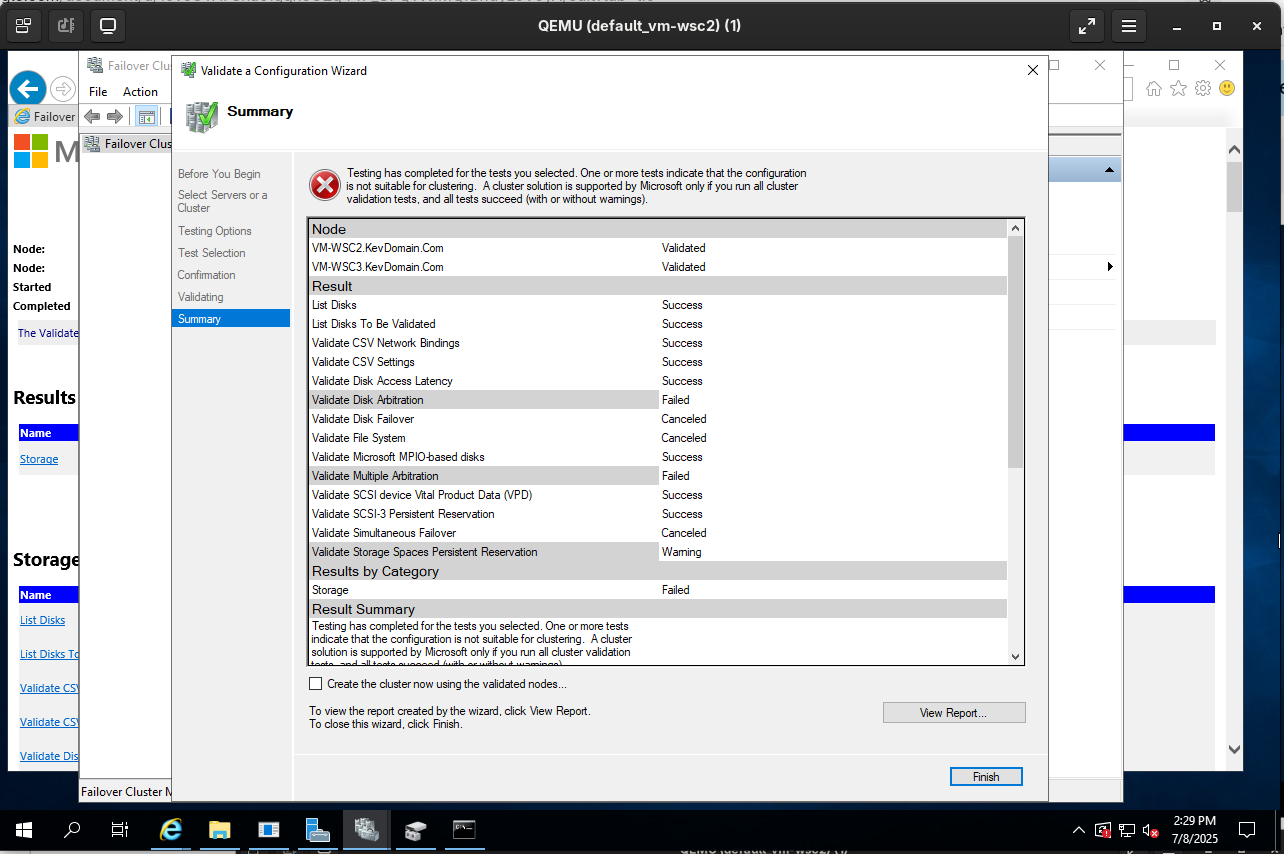This screenshot has width=1284, height=854.
Task: Open Internet Explorer tools gear icon
Action: pyautogui.click(x=1203, y=88)
